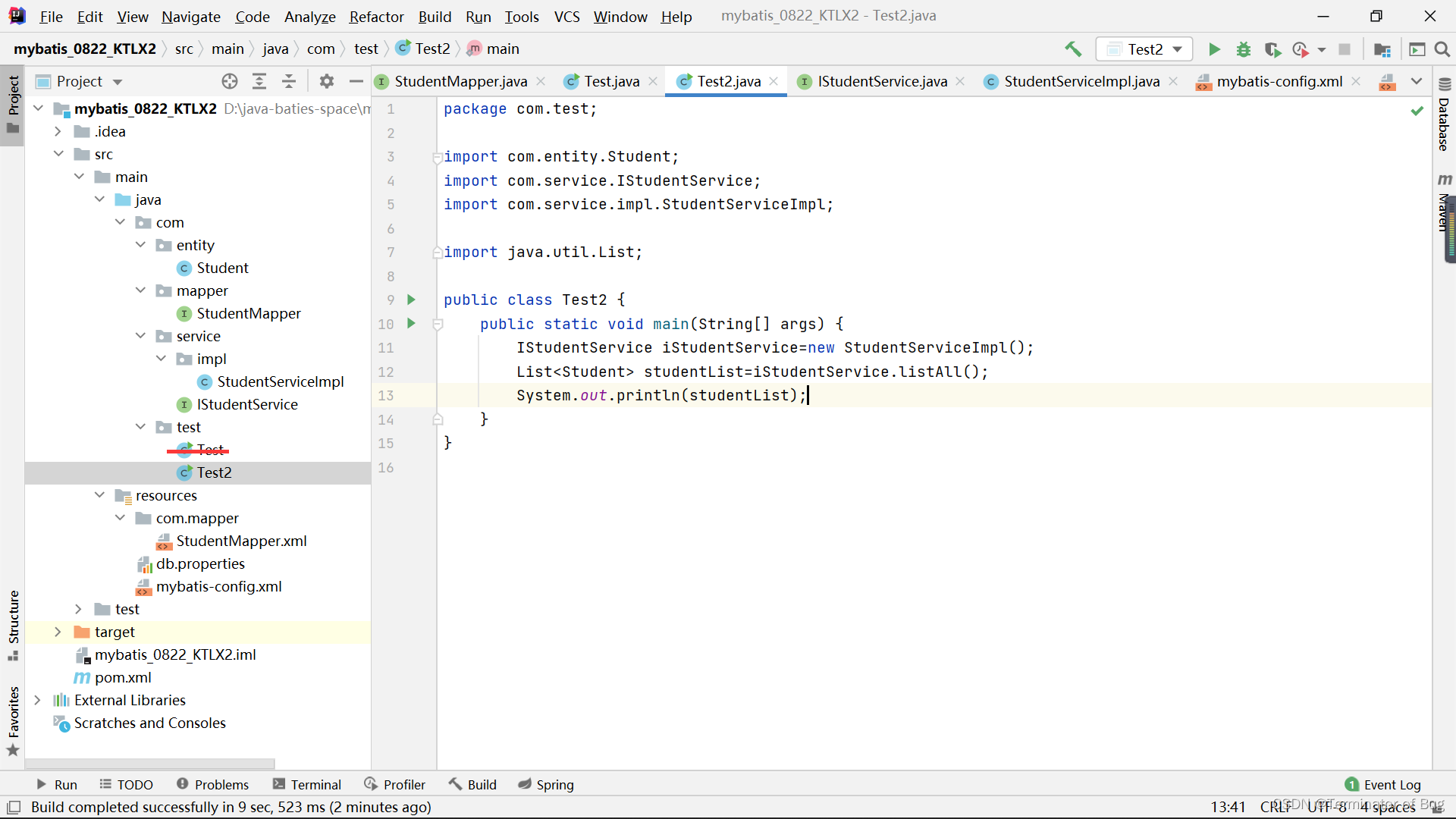This screenshot has height=819, width=1456.
Task: Collapse the resources folder
Action: point(99,495)
